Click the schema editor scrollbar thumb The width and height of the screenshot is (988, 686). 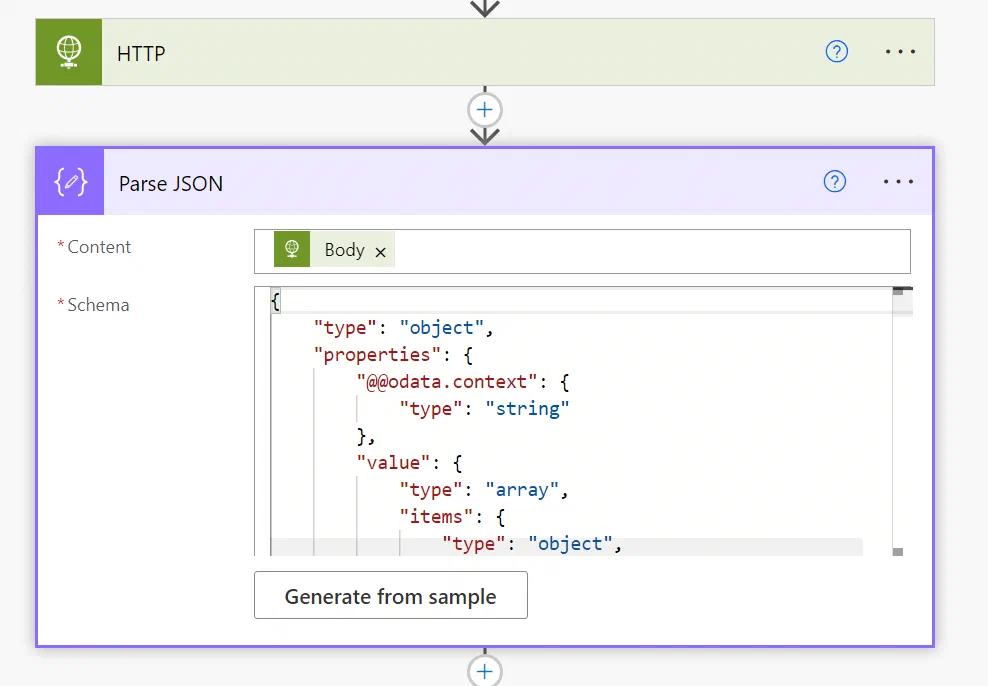(x=898, y=291)
